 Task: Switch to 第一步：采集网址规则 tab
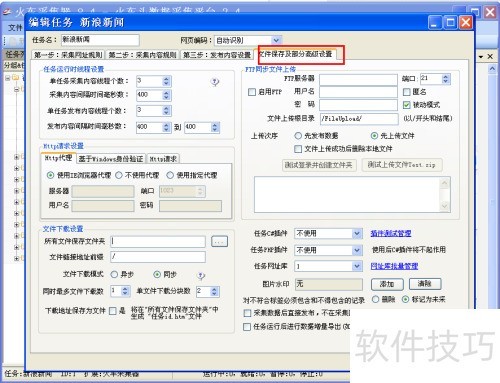pos(68,55)
